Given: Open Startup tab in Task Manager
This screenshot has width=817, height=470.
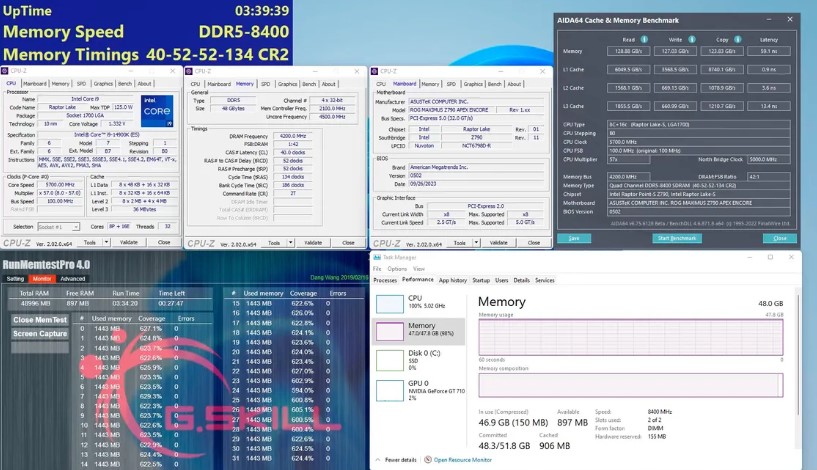Looking at the screenshot, I should point(481,280).
